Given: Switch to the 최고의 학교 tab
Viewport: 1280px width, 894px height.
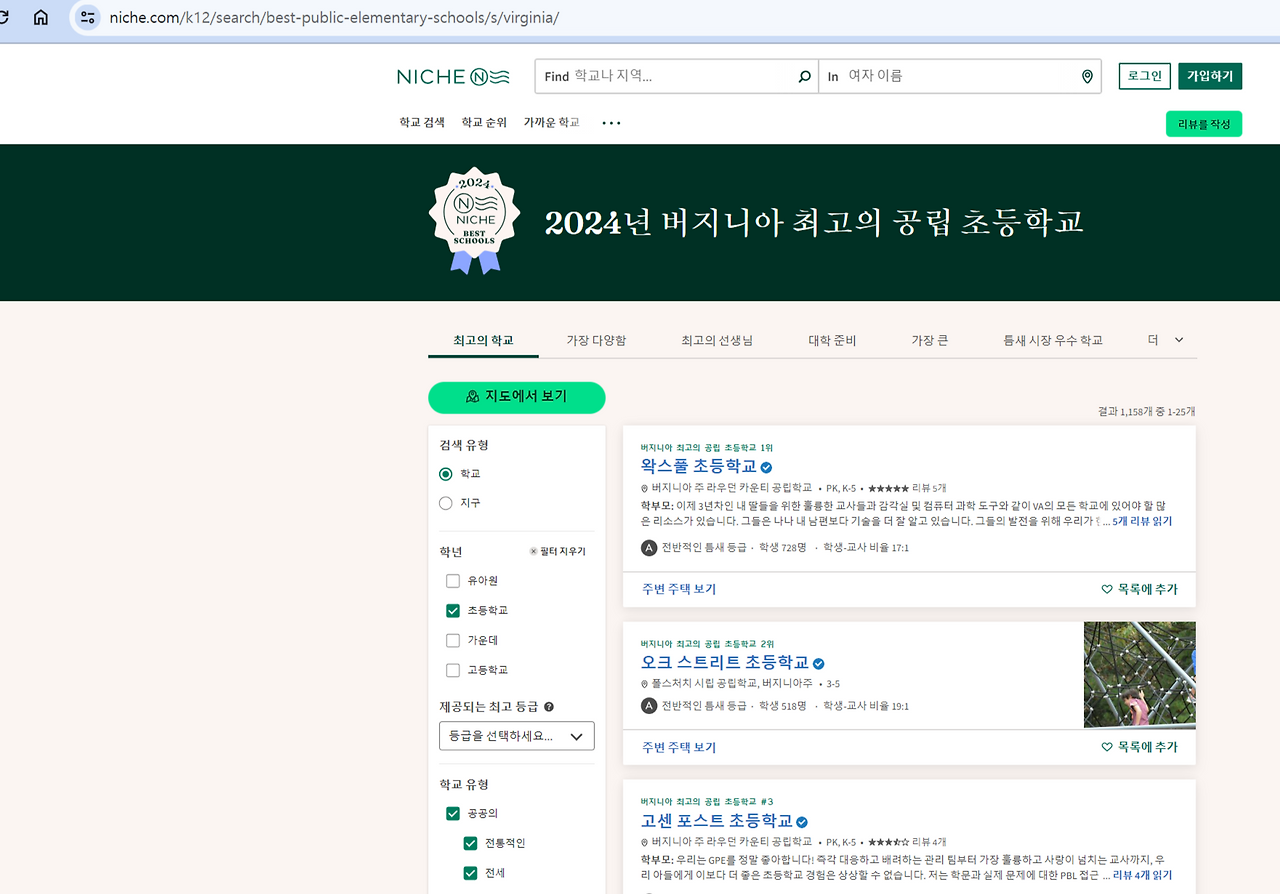Looking at the screenshot, I should (483, 341).
